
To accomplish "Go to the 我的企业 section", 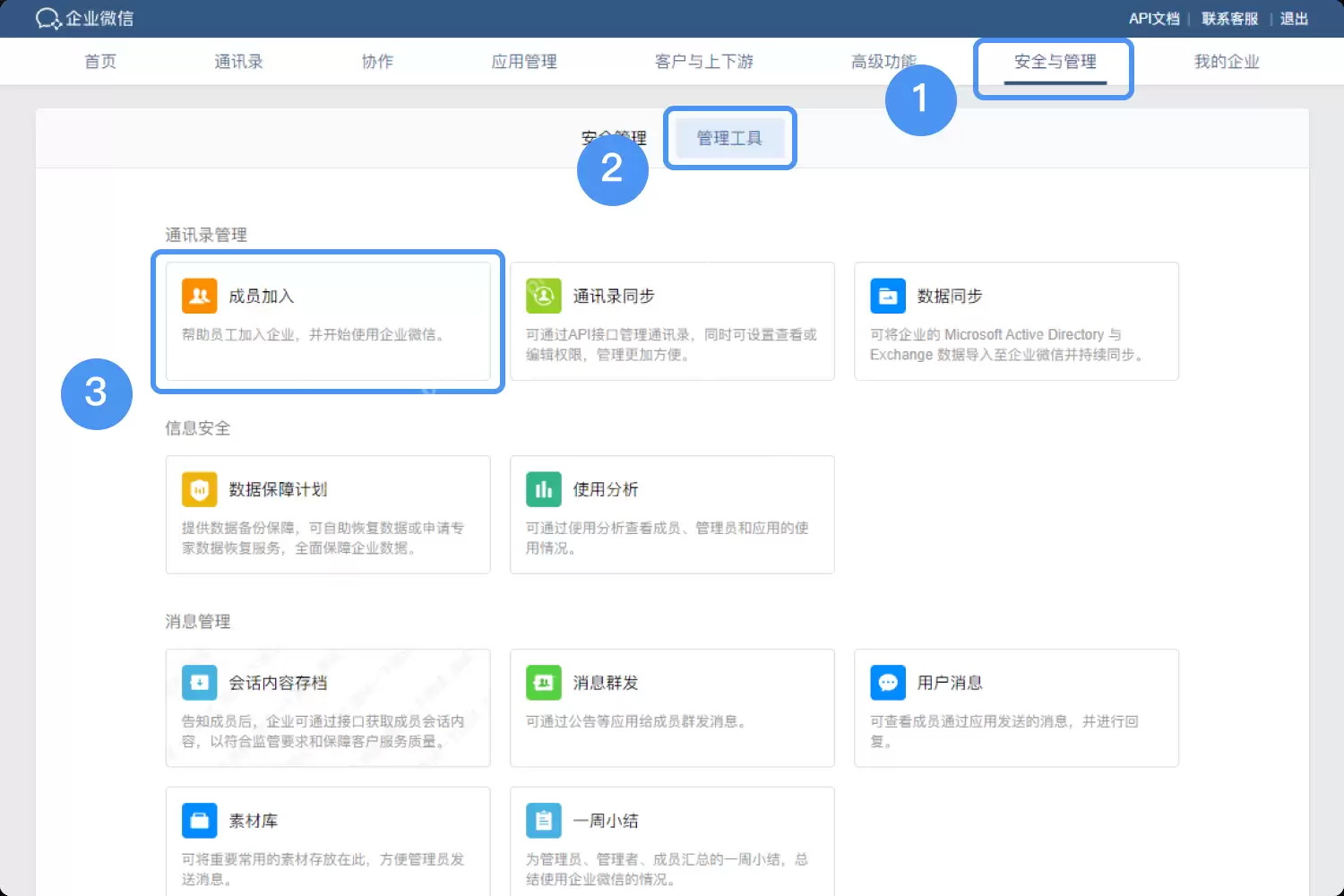I will [1228, 62].
